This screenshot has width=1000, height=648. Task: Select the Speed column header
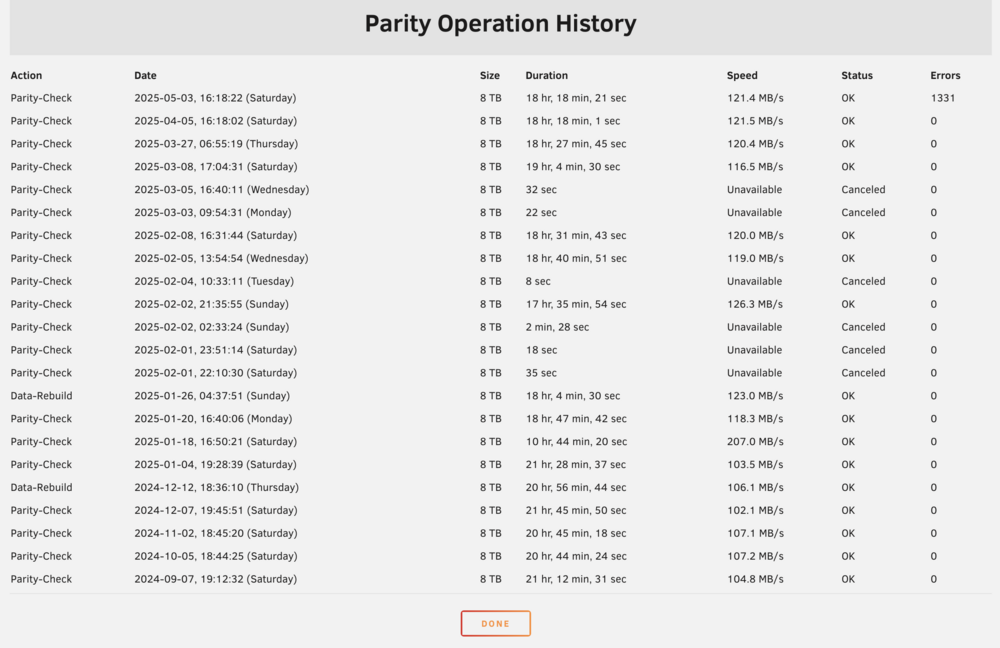pos(742,75)
